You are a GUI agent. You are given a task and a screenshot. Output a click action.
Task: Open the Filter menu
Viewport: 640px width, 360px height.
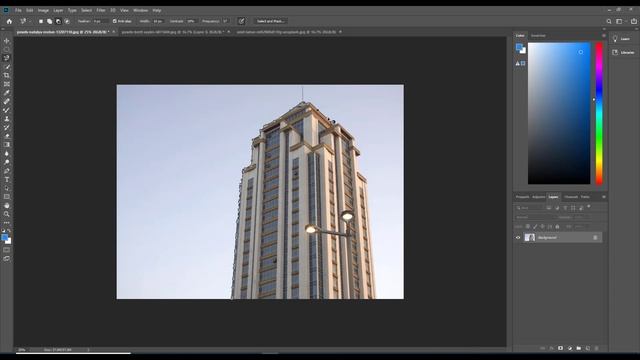click(101, 10)
